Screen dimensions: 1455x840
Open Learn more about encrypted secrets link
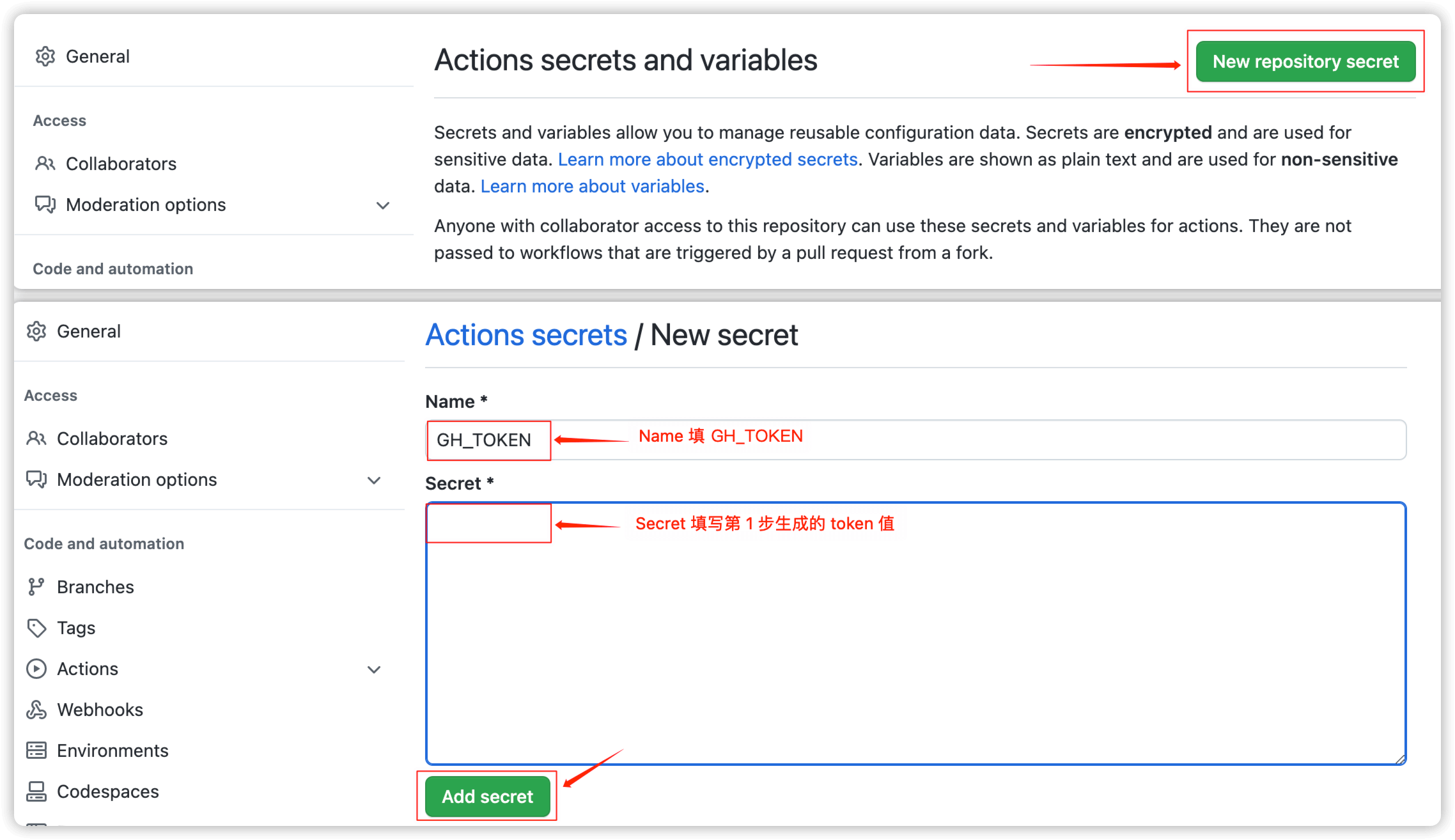[x=708, y=159]
